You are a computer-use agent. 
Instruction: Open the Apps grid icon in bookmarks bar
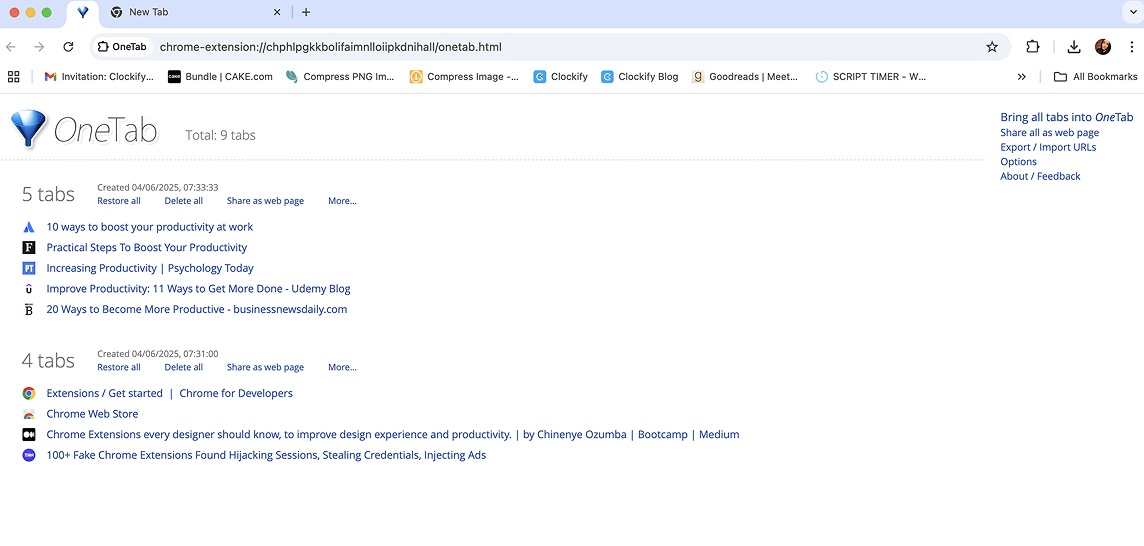[13, 77]
